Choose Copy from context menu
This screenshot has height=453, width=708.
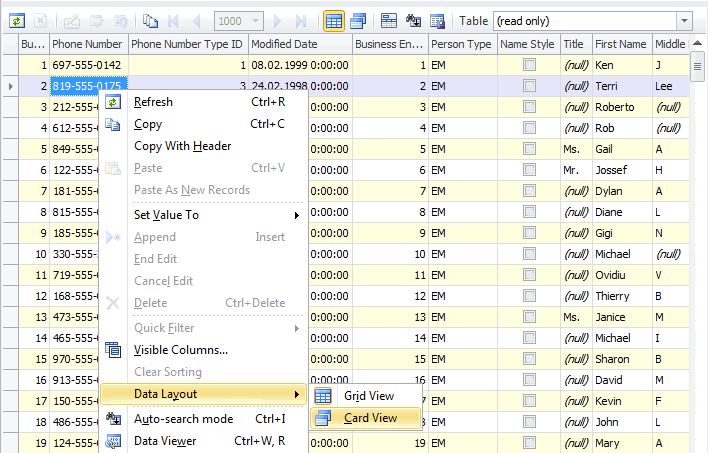pos(203,124)
